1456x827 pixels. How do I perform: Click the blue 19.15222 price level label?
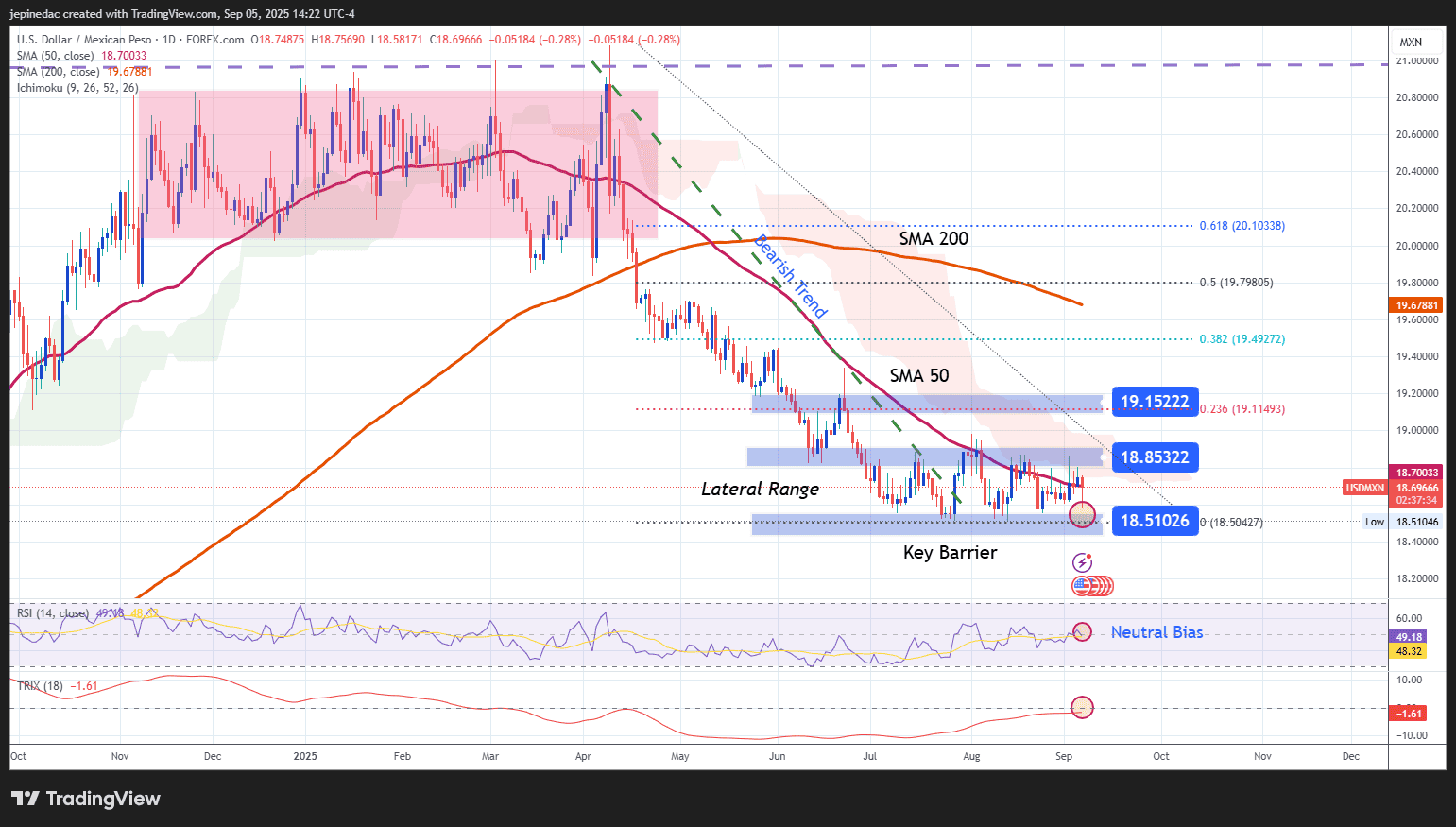(1155, 402)
